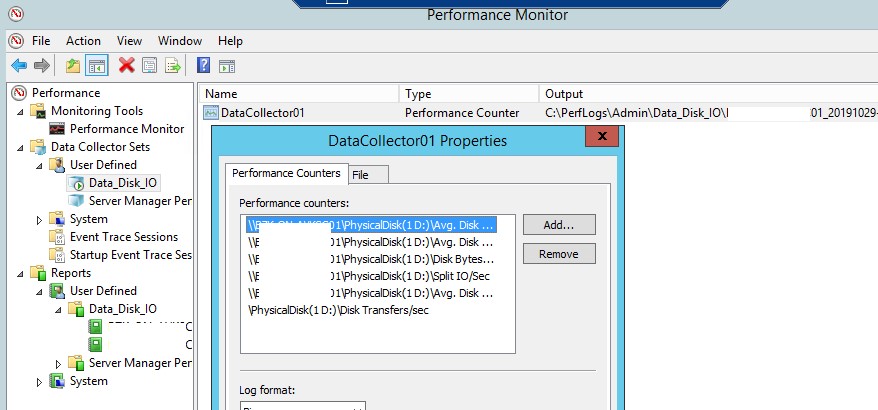Open Performance Monitor under Monitoring Tools

(x=127, y=129)
